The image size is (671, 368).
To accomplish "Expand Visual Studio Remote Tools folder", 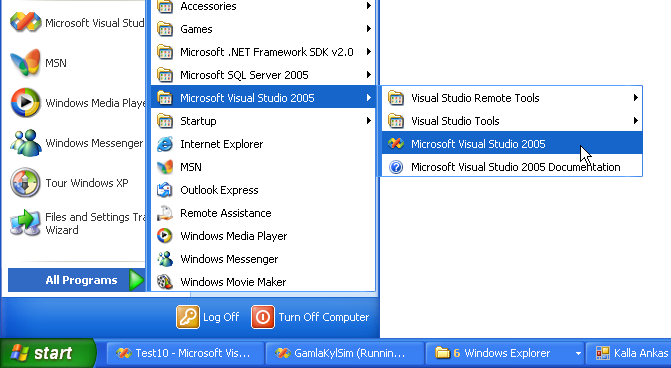I will (512, 98).
